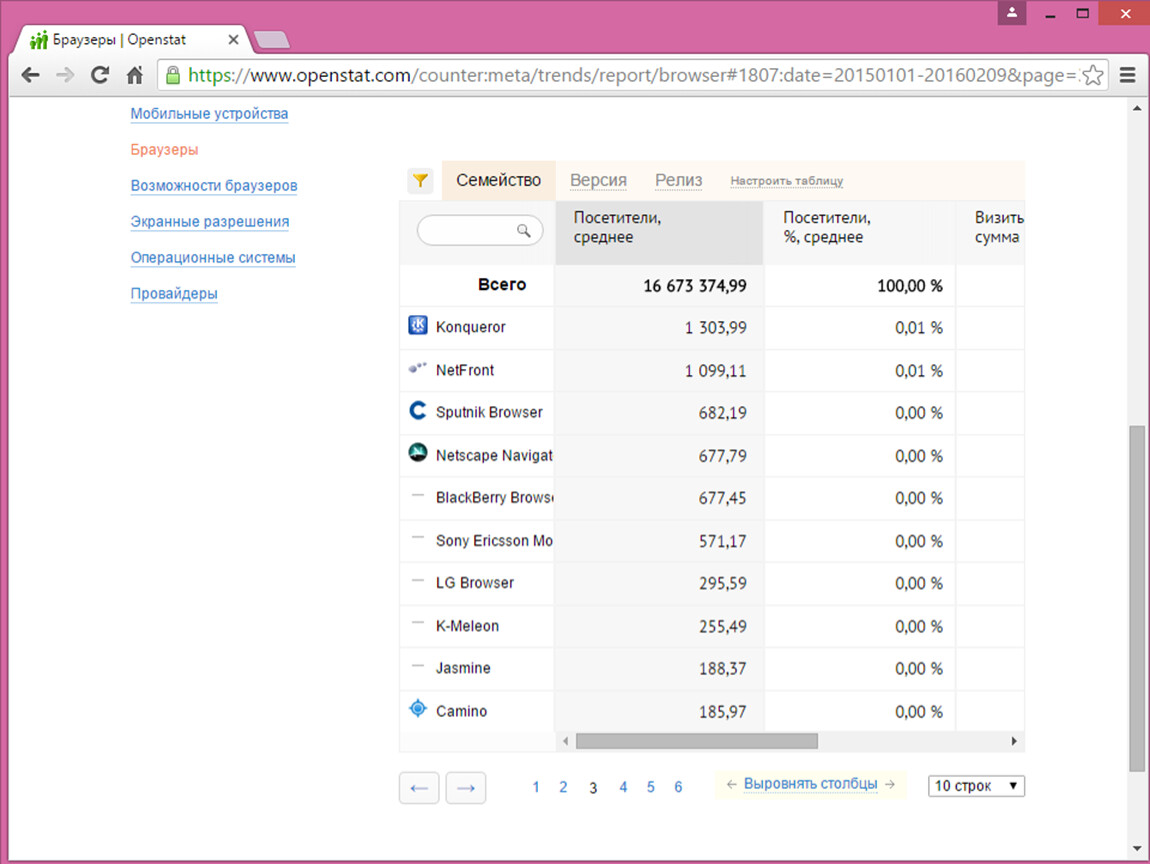The width and height of the screenshot is (1150, 864).
Task: Click the magnifier in the table search box
Action: (x=524, y=230)
